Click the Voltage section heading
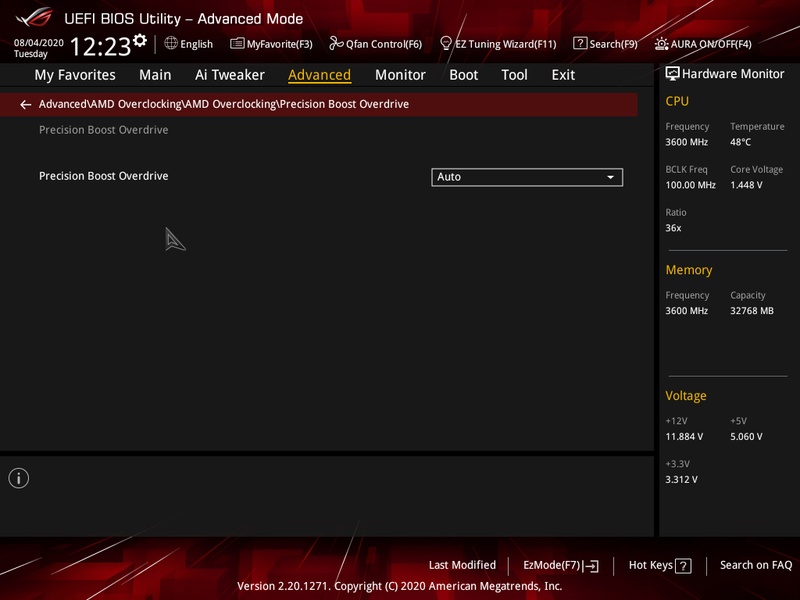 pos(686,396)
